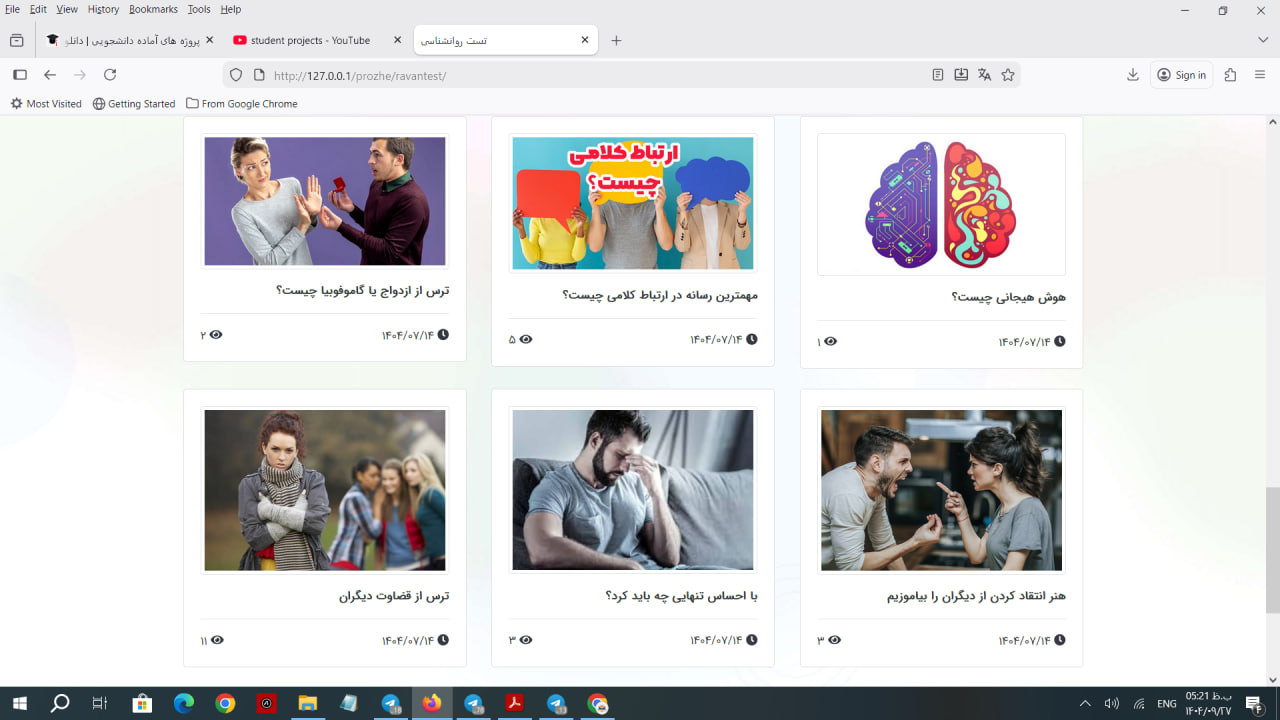Click the Reload page icon
Viewport: 1280px width, 720px height.
click(110, 75)
